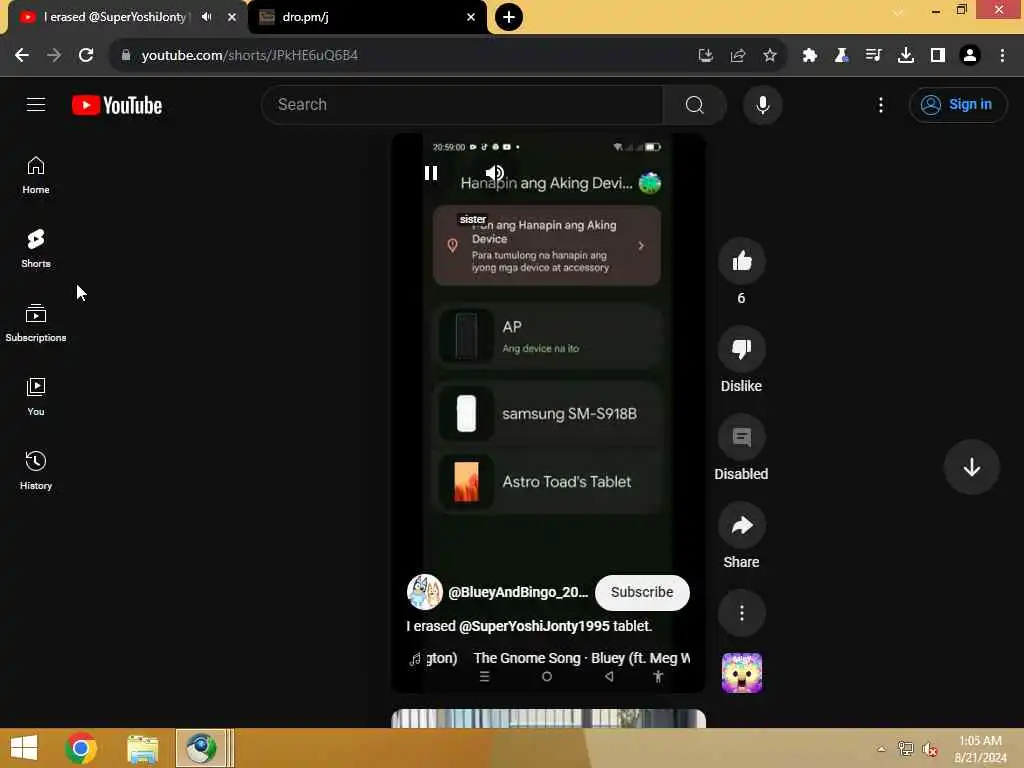Click the search magnifier button
This screenshot has height=768, width=1024.
(694, 104)
